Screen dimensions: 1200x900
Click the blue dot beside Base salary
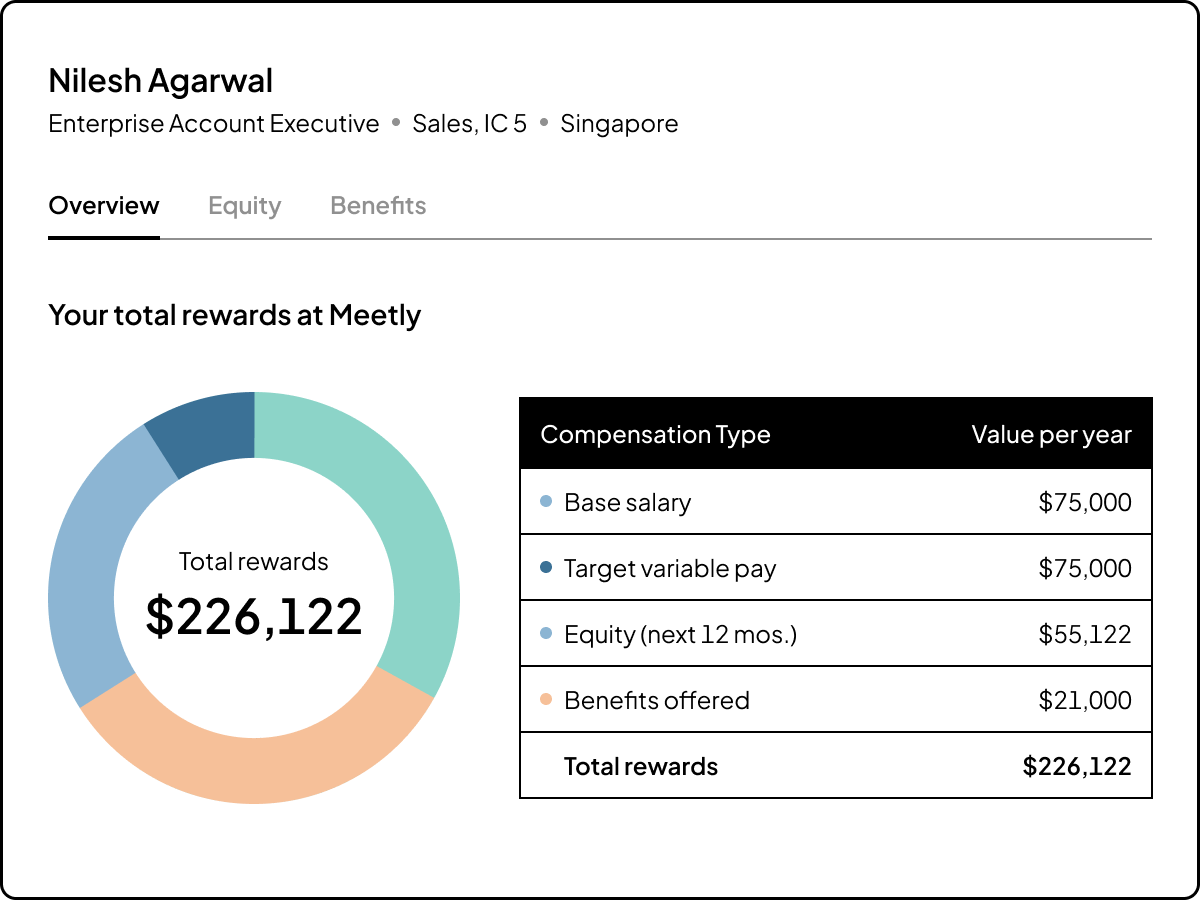point(545,502)
